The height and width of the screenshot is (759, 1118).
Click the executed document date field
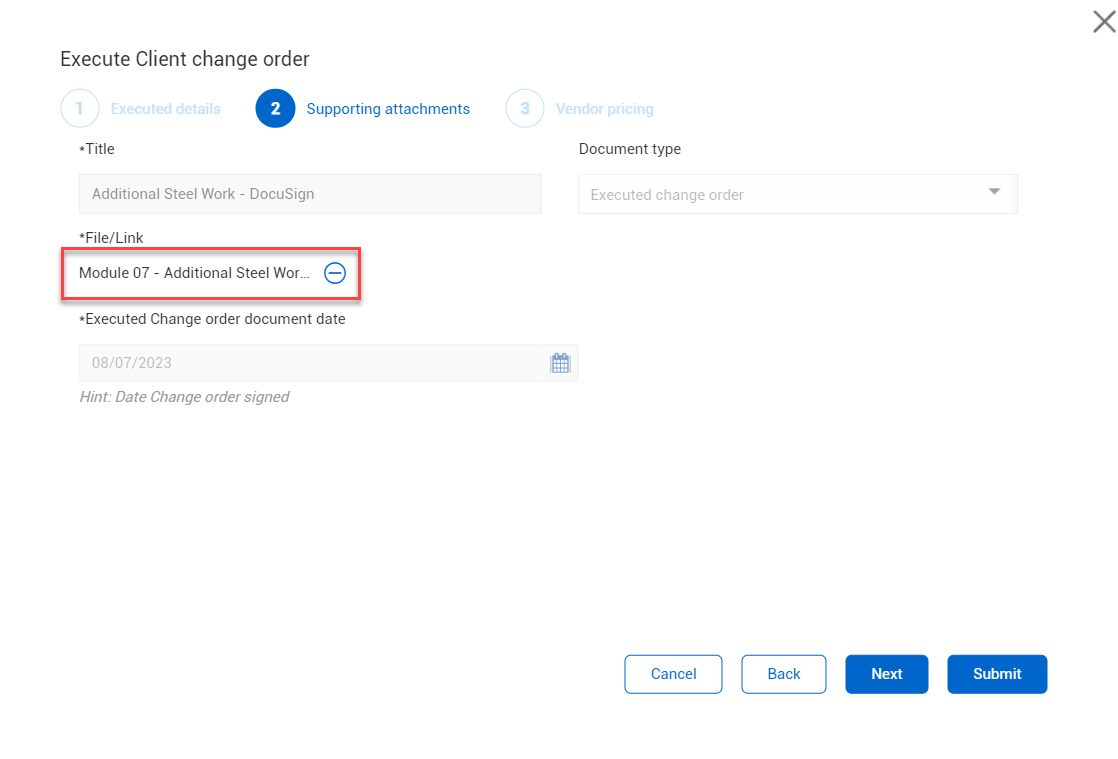click(310, 363)
